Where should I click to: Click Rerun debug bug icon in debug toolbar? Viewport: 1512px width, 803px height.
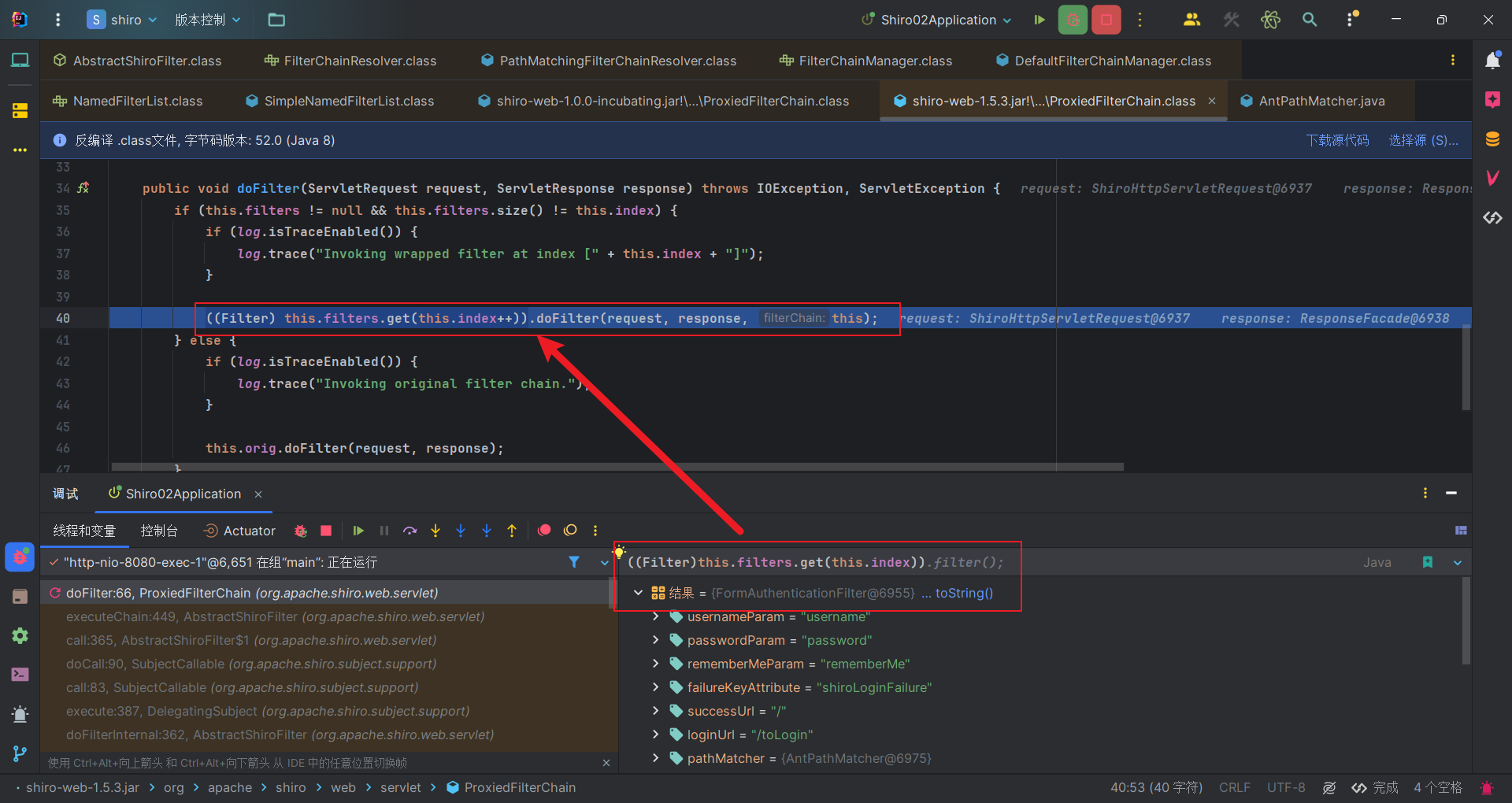click(300, 531)
